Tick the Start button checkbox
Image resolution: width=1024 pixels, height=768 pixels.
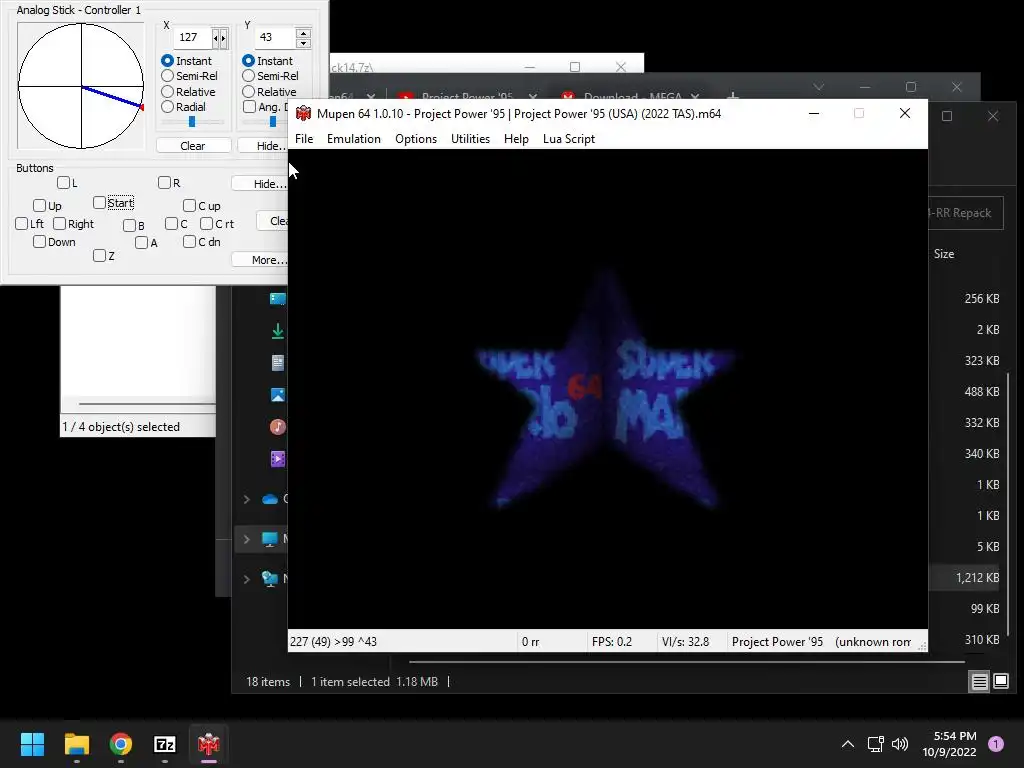(x=99, y=203)
